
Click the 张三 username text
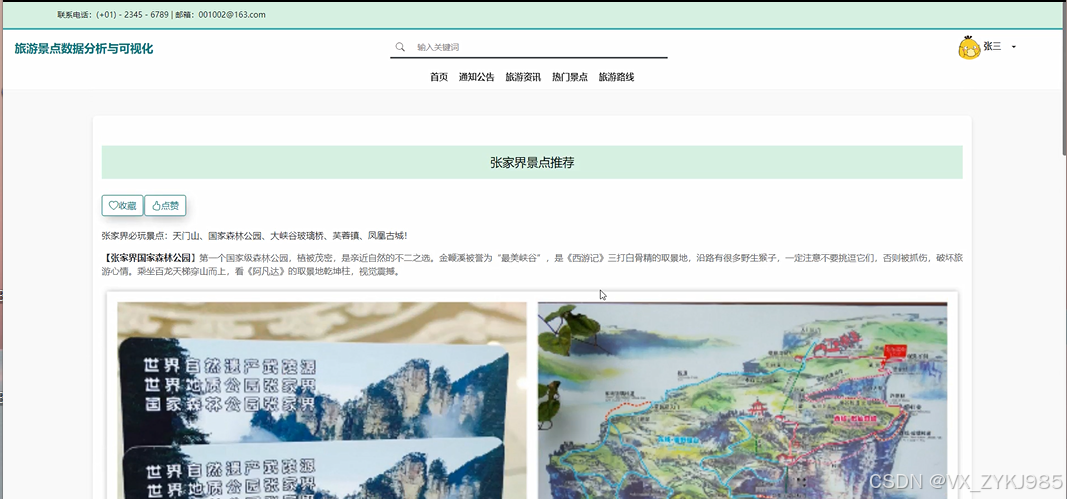992,46
